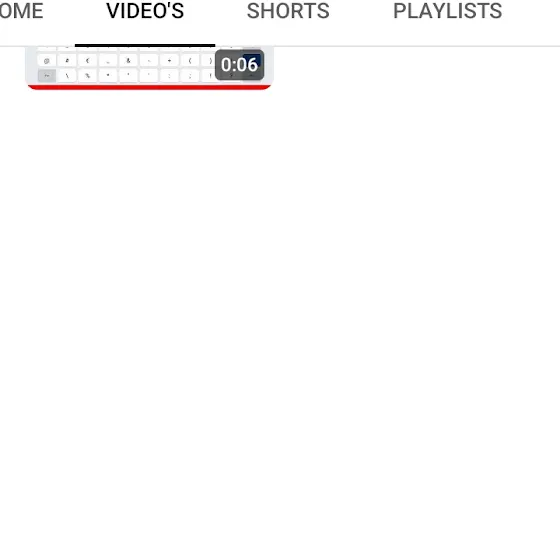The width and height of the screenshot is (560, 560).
Task: Tap the gray symbols-switch key in thumbnail
Action: pyautogui.click(x=46, y=76)
